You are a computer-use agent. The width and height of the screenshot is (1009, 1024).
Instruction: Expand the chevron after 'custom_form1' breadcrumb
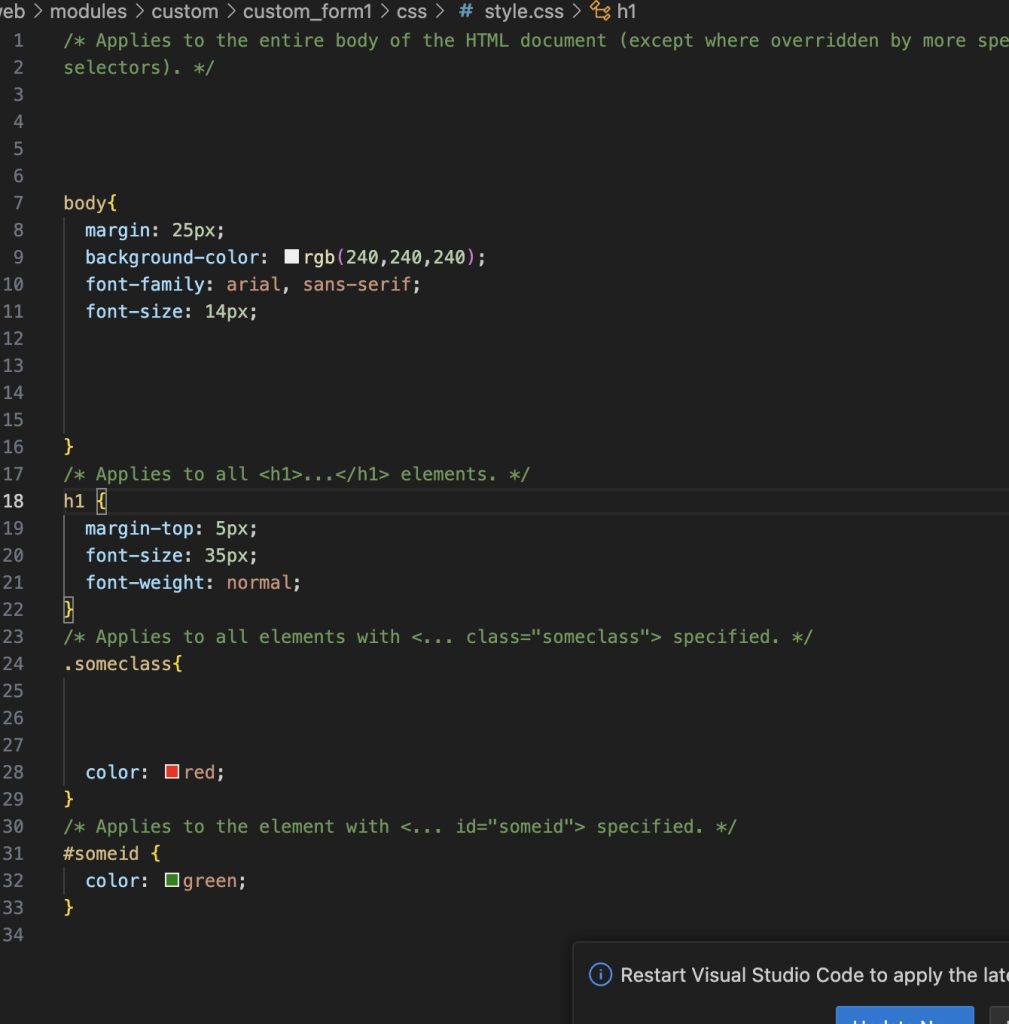tap(384, 11)
